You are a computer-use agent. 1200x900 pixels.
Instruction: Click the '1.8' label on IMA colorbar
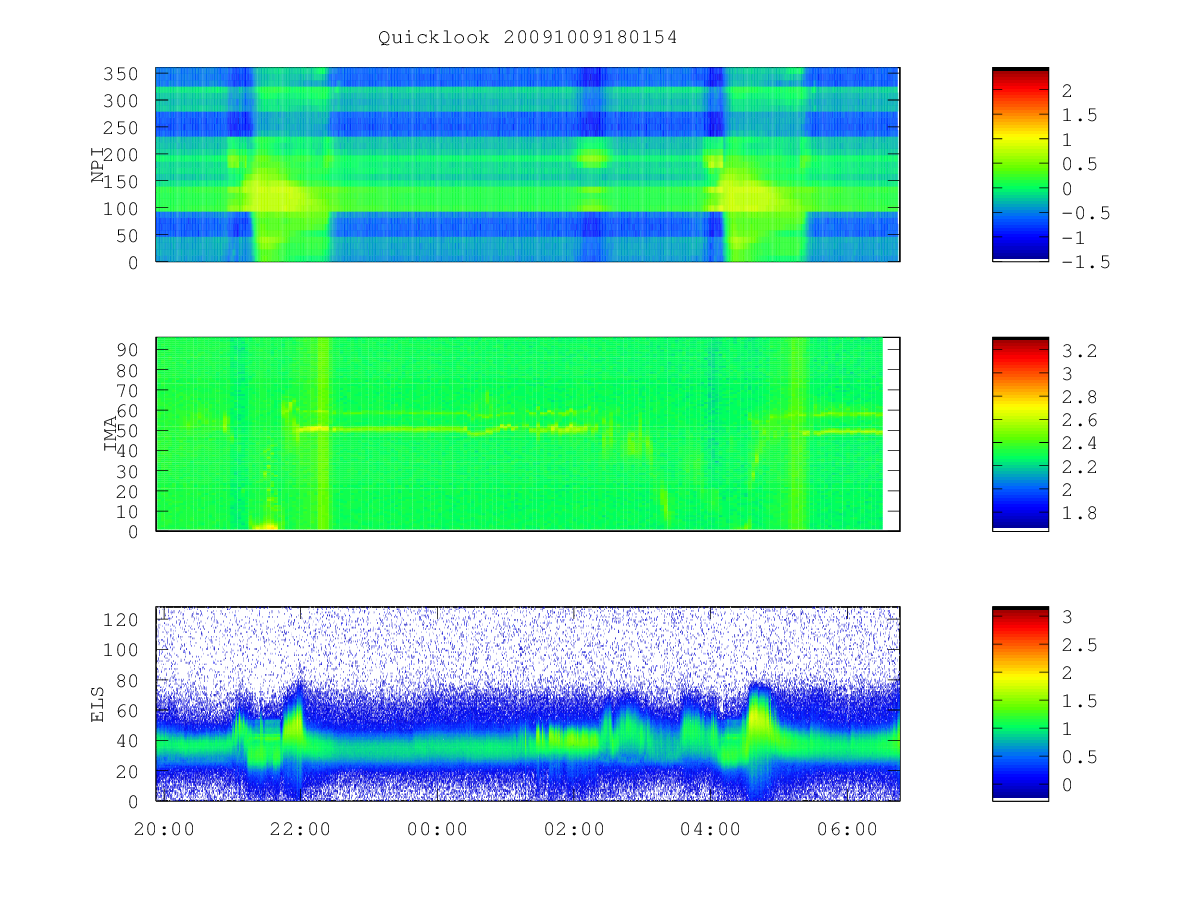(x=1078, y=513)
